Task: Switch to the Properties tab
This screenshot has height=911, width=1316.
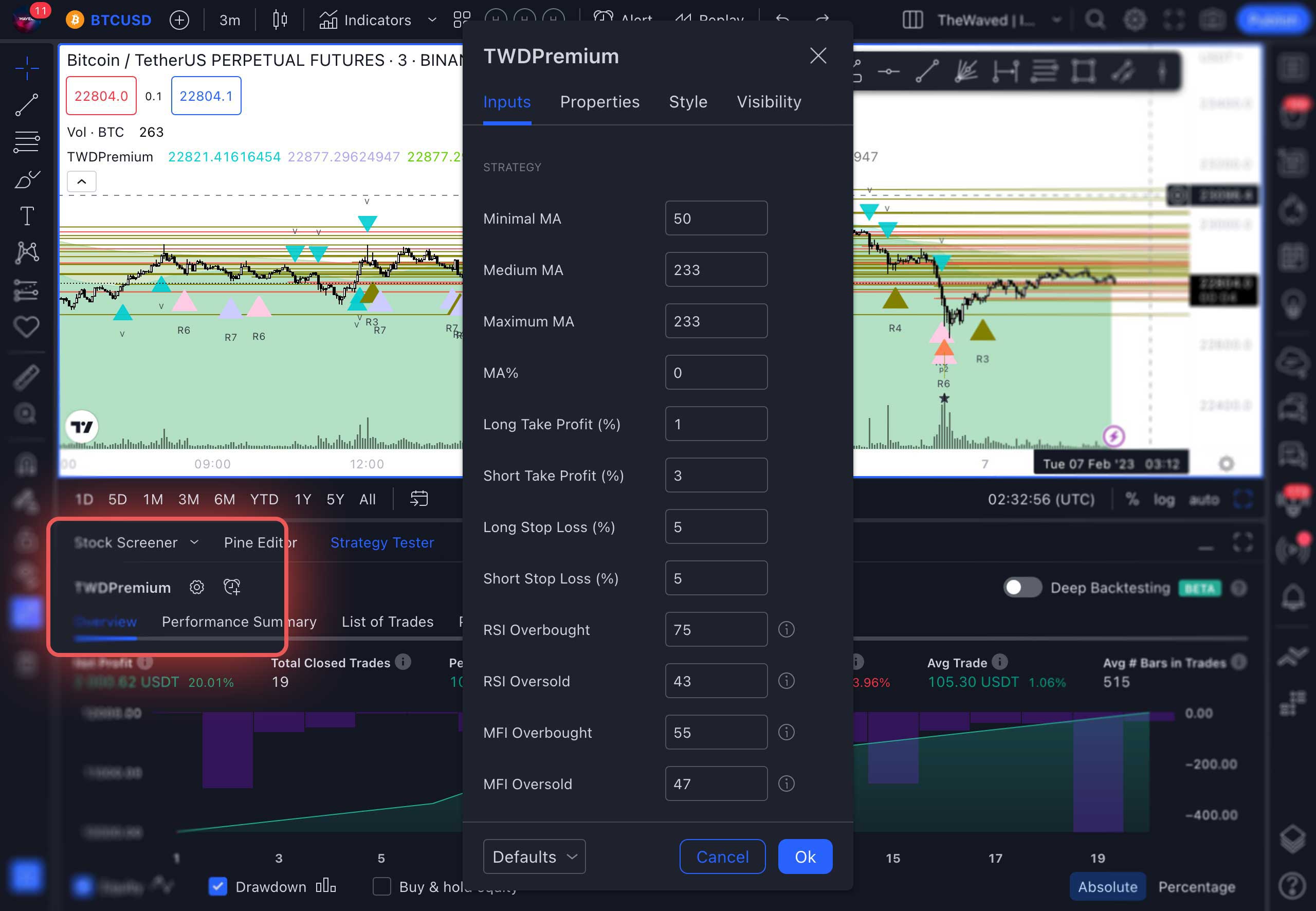Action: click(x=600, y=102)
